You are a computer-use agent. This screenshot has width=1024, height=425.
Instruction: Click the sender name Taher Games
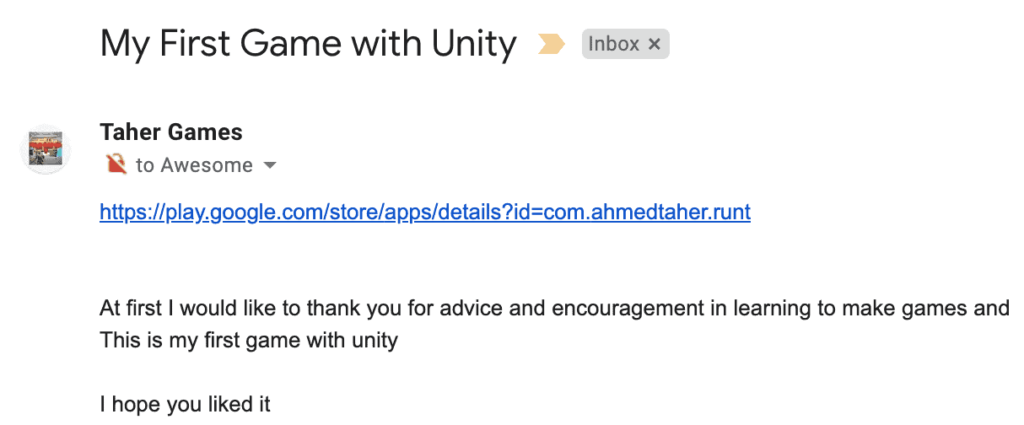coord(171,133)
